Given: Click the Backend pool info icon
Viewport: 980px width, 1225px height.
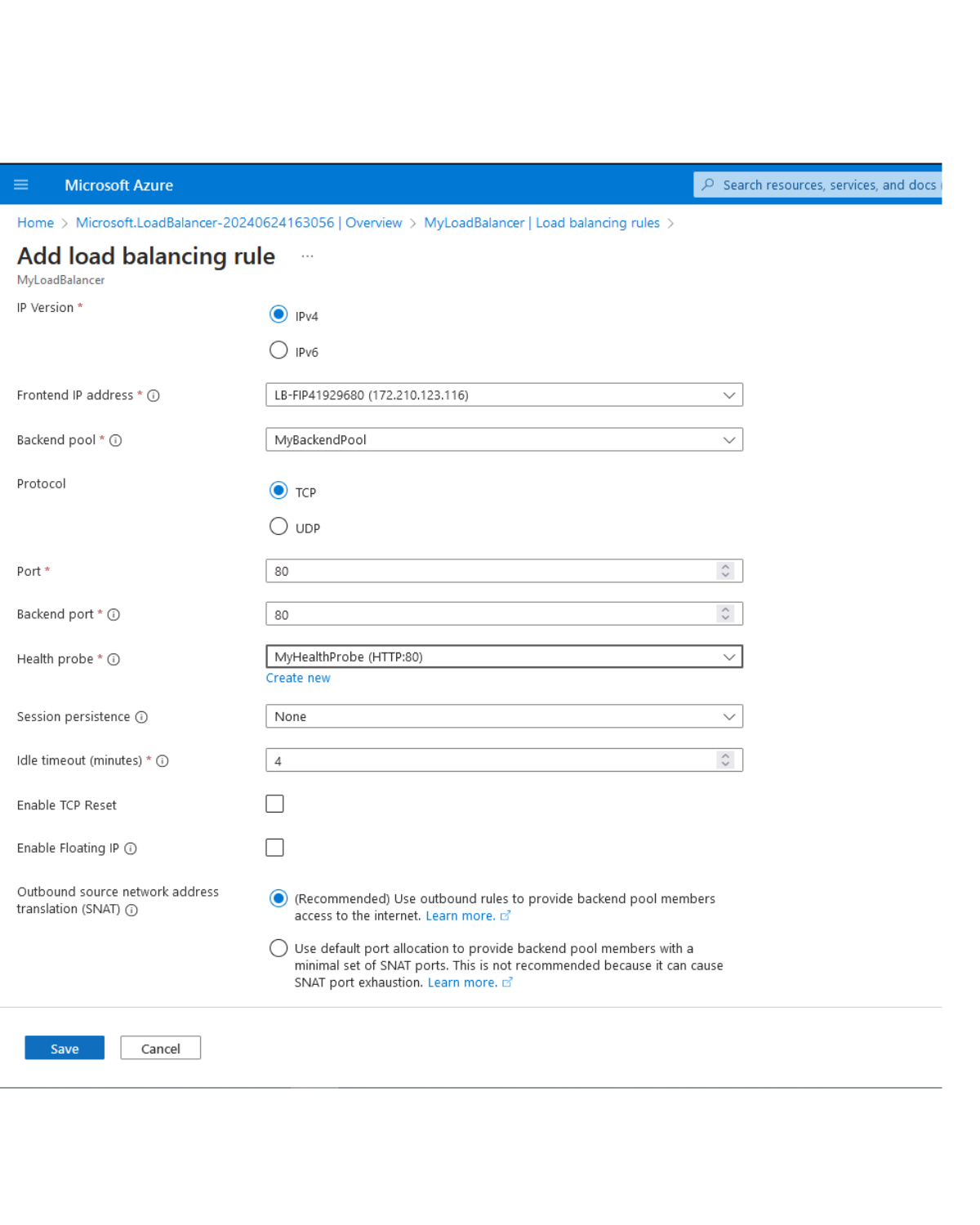Looking at the screenshot, I should pos(116,440).
